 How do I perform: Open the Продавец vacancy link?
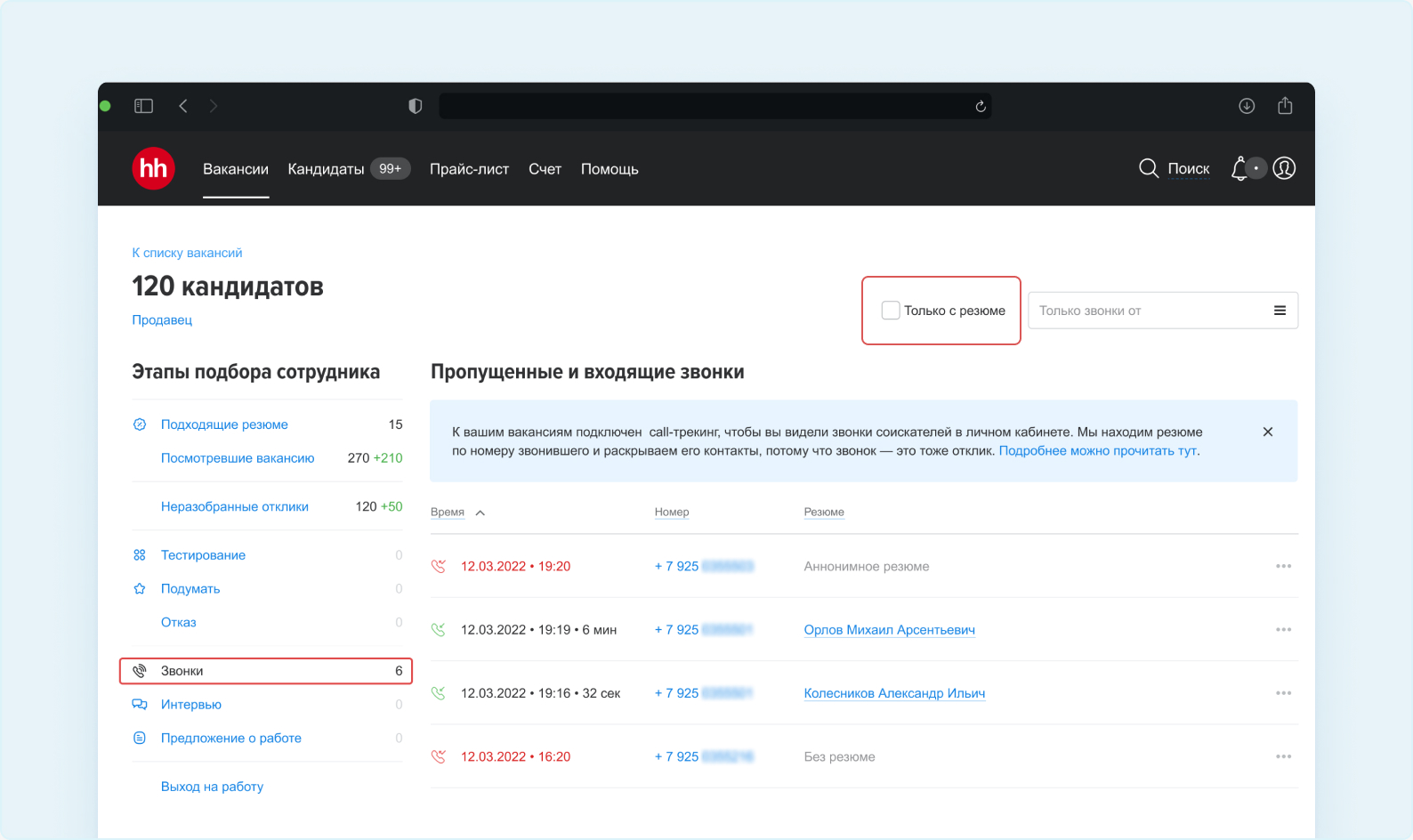point(162,319)
